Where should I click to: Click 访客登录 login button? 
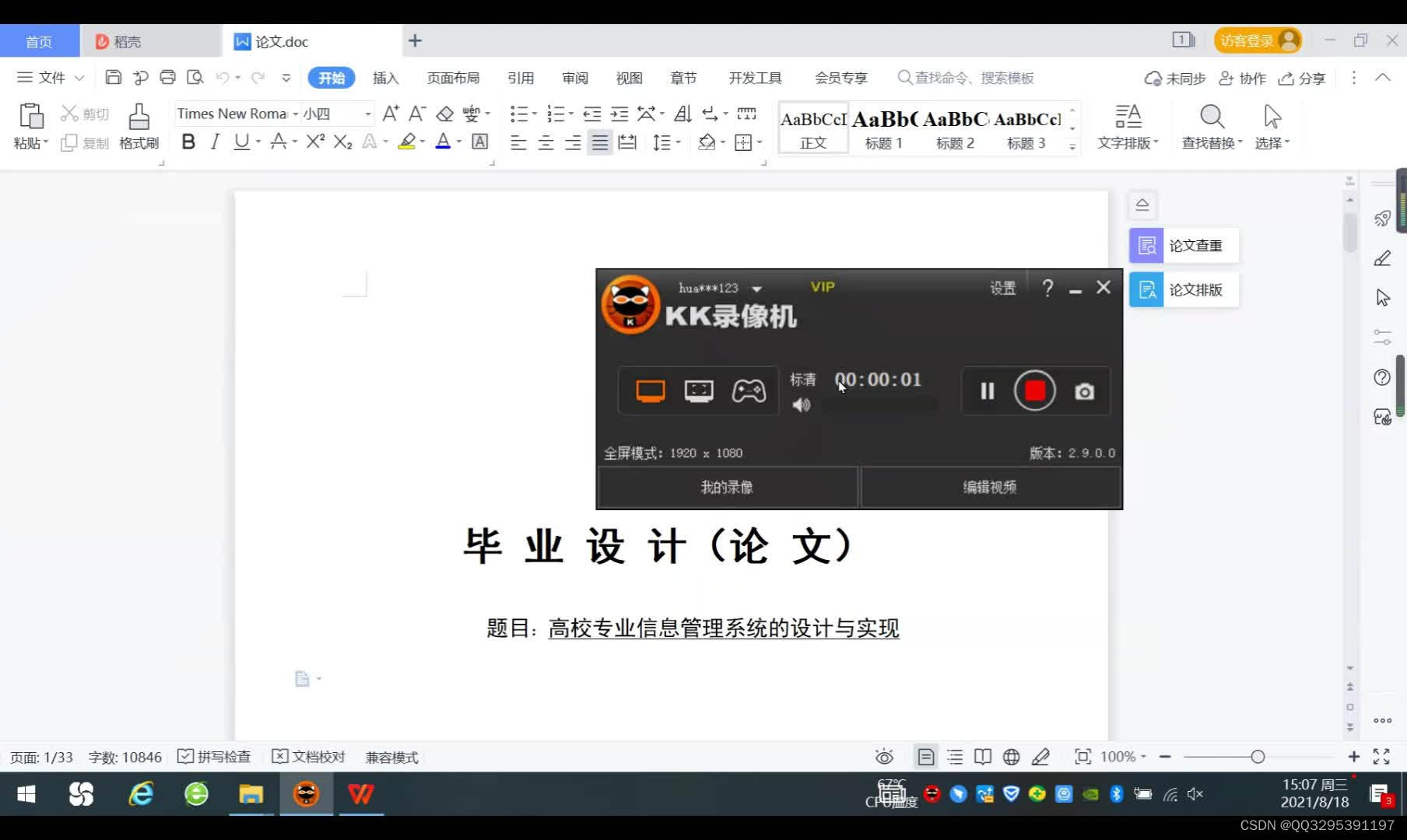point(1258,40)
